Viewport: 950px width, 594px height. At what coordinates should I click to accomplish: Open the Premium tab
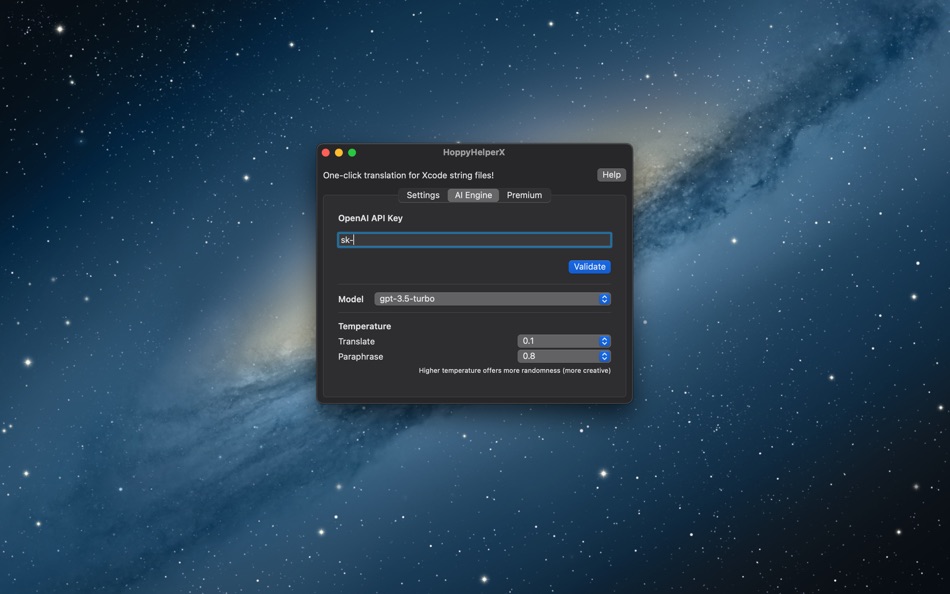pos(524,195)
